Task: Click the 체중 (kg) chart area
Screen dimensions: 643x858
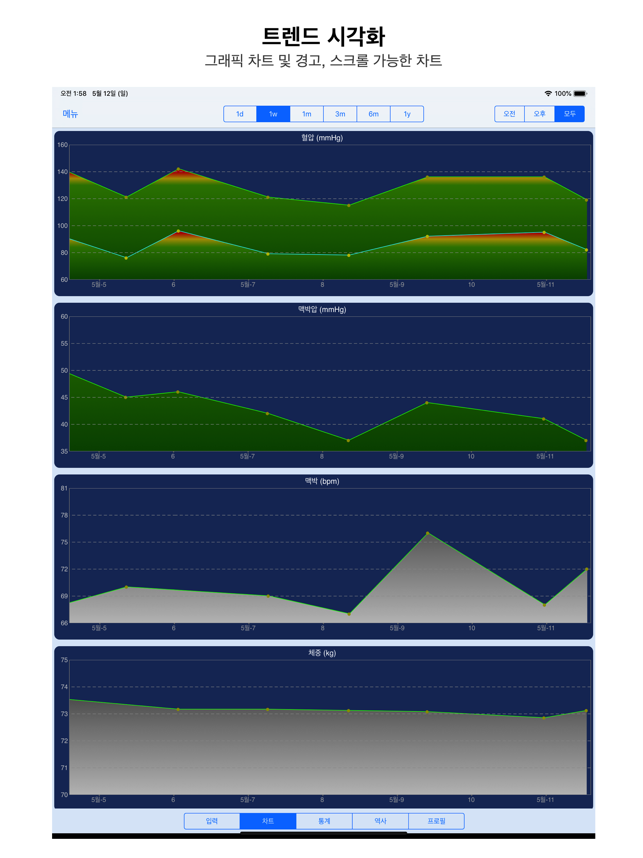Action: click(322, 750)
